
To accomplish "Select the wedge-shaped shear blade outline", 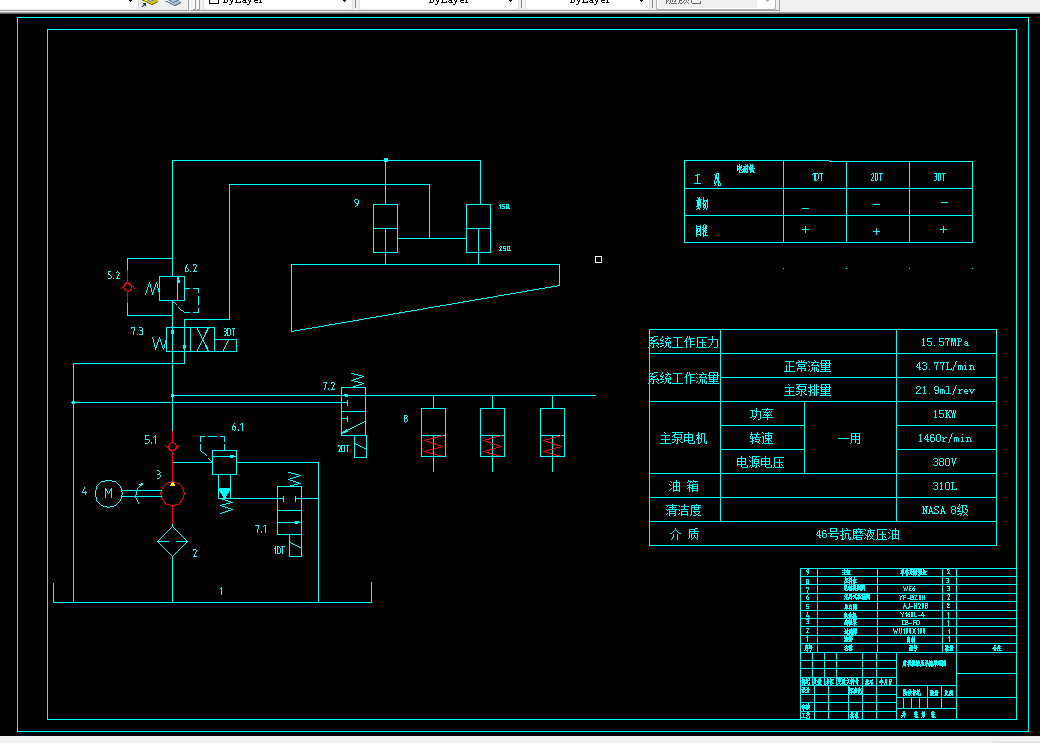I will 425,297.
